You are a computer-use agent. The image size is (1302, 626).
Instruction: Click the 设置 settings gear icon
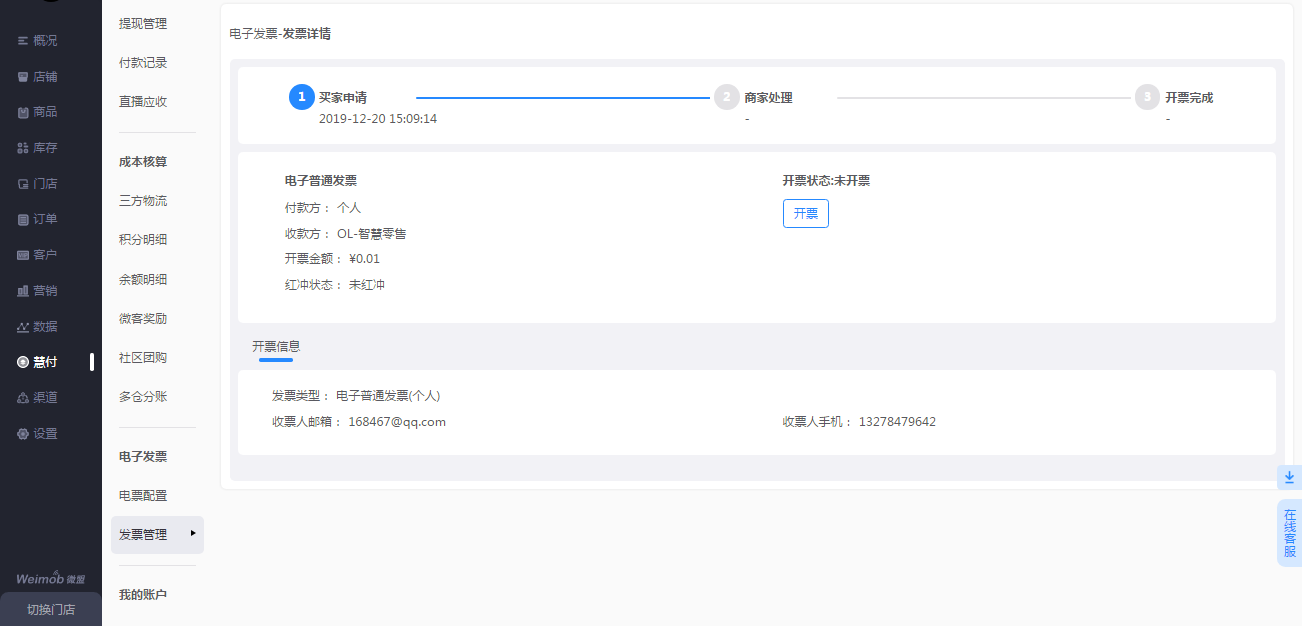pyautogui.click(x=23, y=434)
